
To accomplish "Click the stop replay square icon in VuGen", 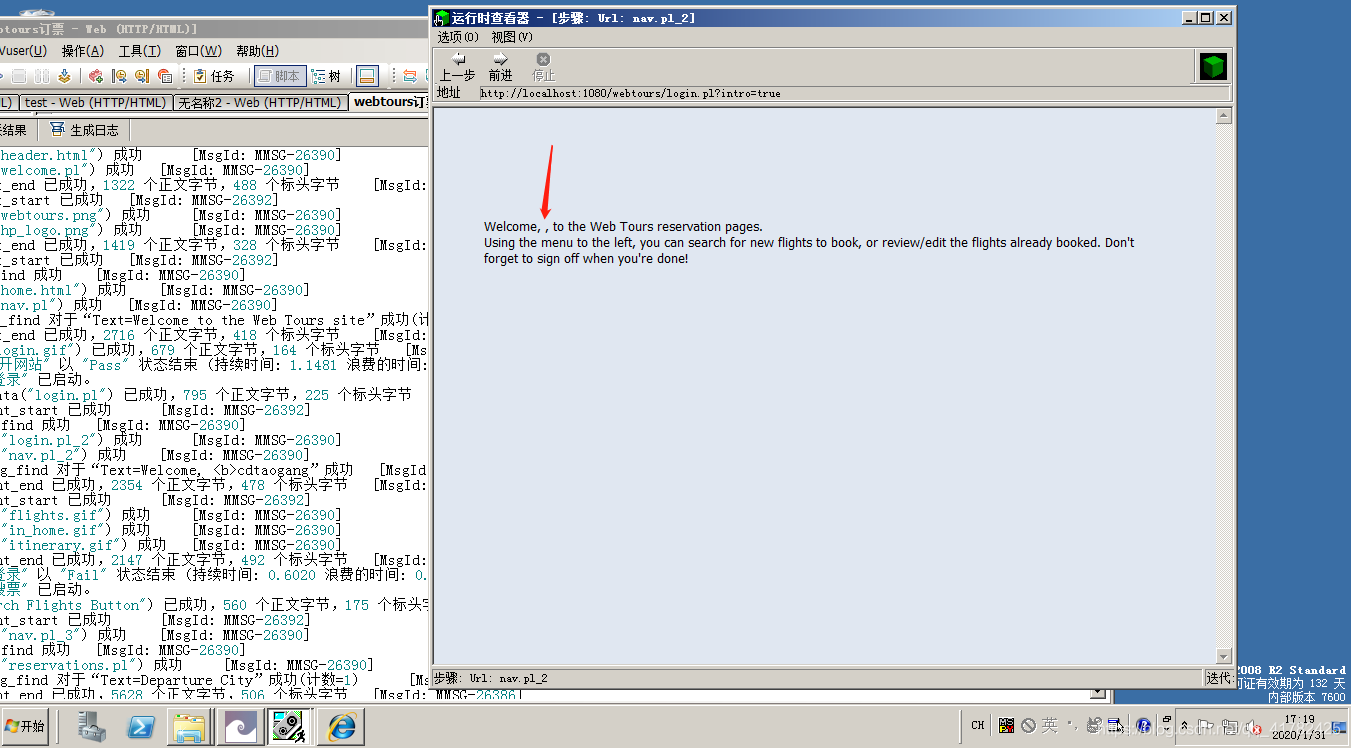I will point(19,76).
